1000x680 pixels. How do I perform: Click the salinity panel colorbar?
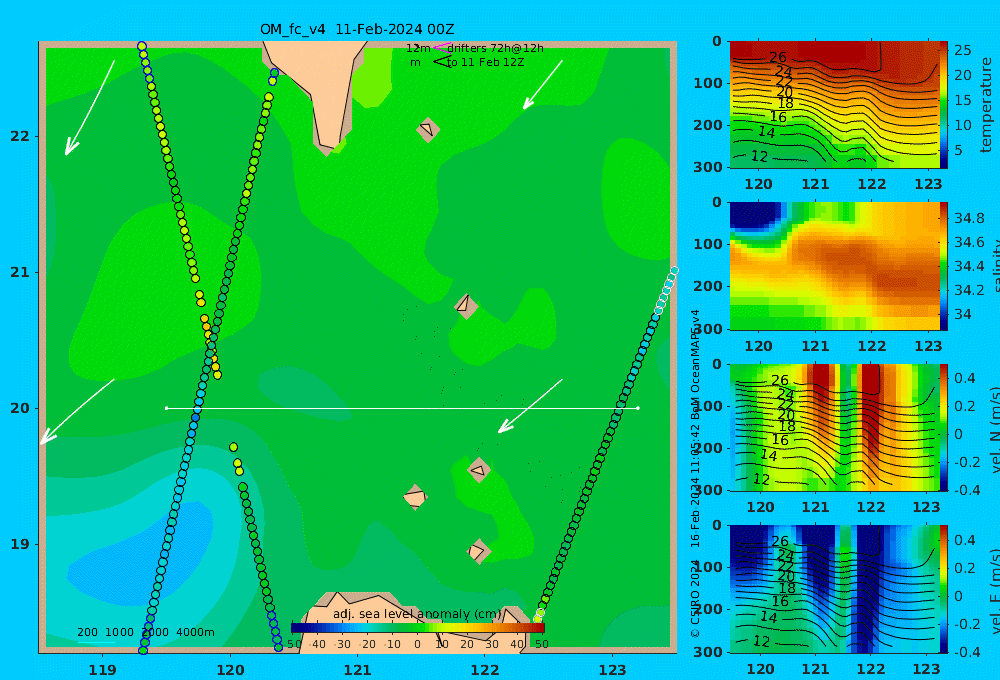tap(944, 266)
